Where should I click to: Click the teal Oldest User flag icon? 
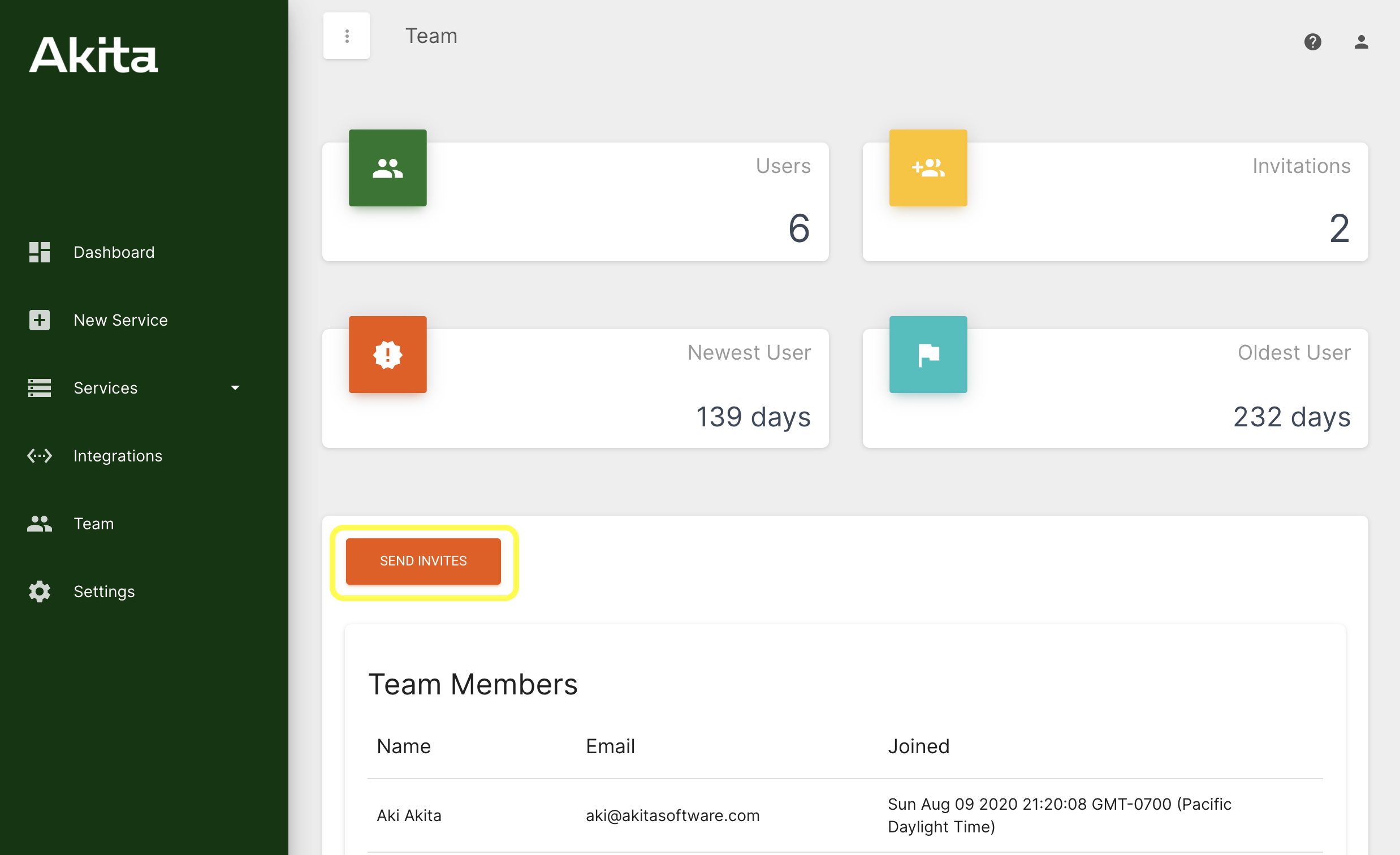point(928,355)
